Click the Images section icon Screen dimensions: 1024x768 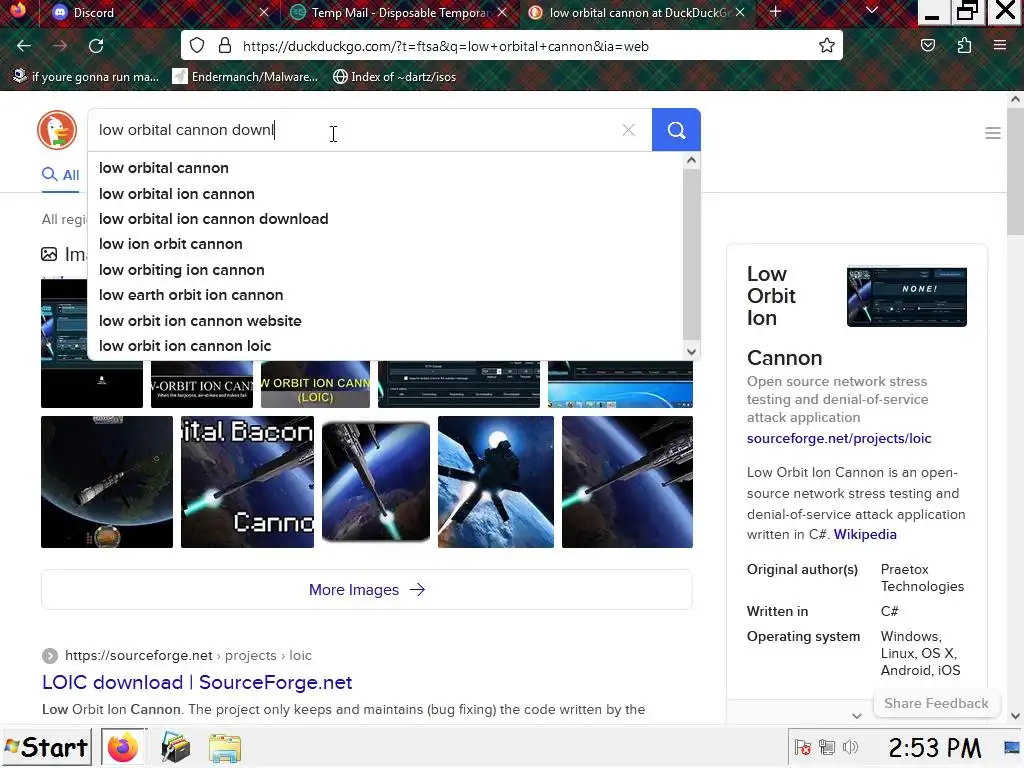49,254
